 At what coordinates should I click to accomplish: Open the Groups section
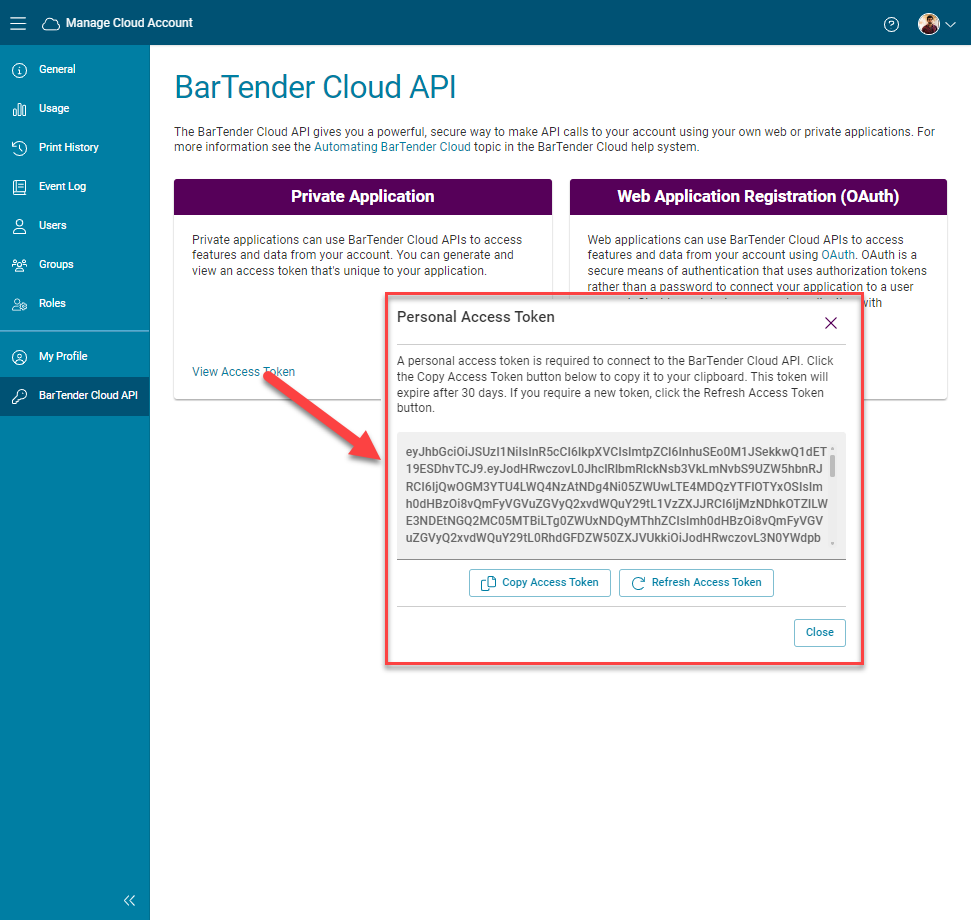74,264
